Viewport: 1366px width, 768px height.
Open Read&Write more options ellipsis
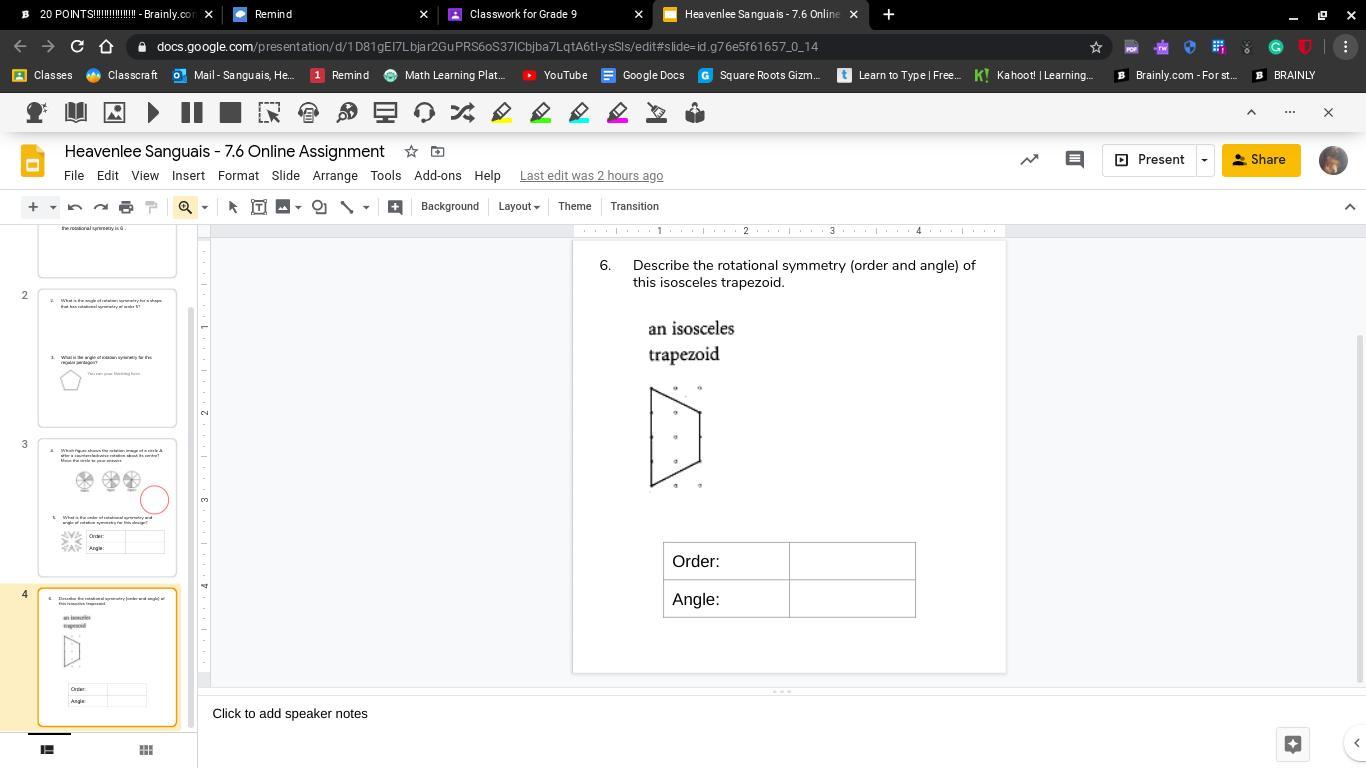click(x=1290, y=112)
